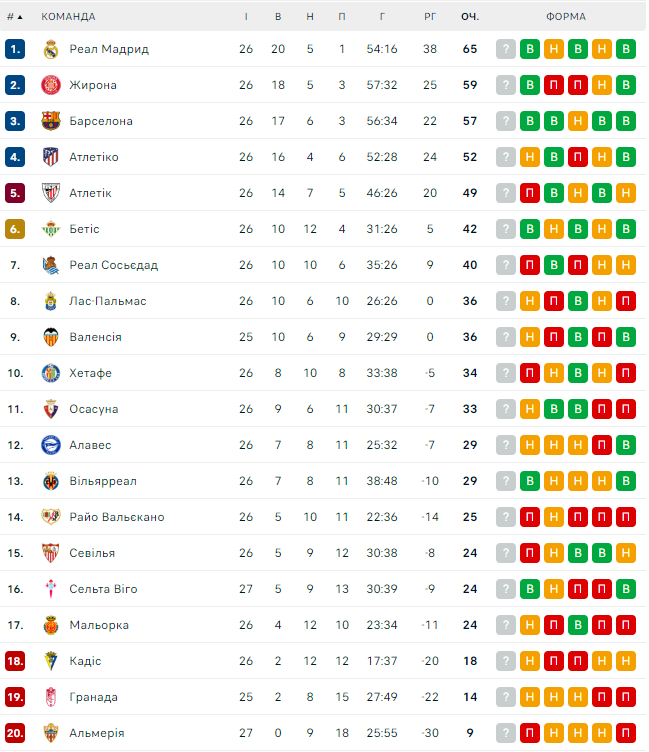This screenshot has width=649, height=752.
Task: Click the Real Madrid club crest
Action: coord(51,49)
